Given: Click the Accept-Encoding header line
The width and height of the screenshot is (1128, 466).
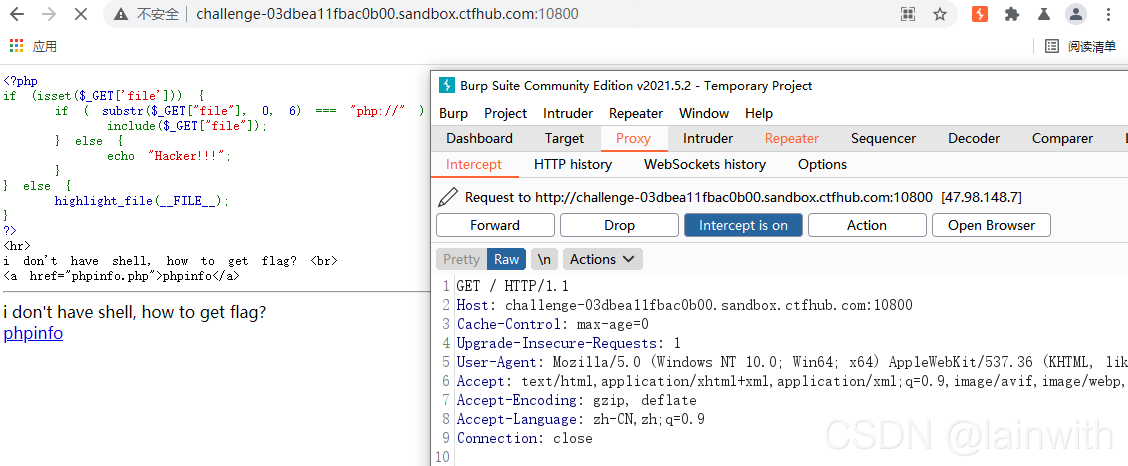Looking at the screenshot, I should click(576, 400).
